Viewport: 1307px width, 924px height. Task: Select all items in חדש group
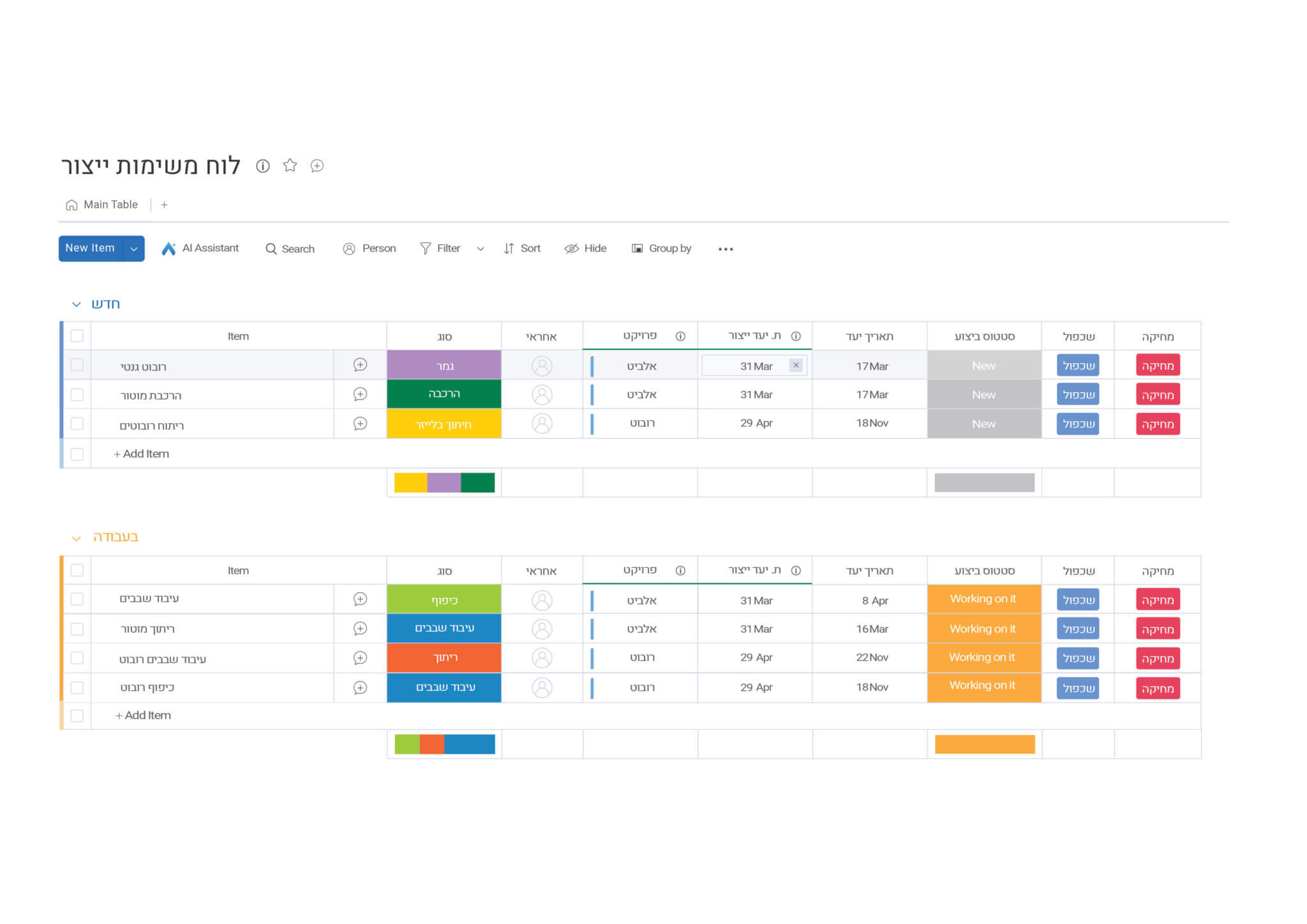77,336
